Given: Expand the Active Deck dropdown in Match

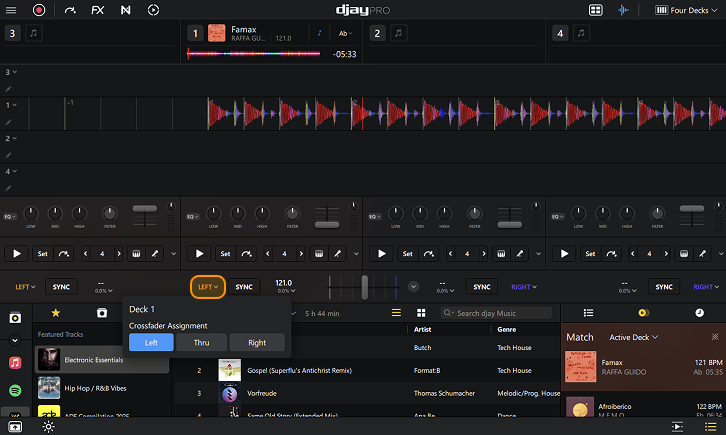Looking at the screenshot, I should pyautogui.click(x=635, y=338).
